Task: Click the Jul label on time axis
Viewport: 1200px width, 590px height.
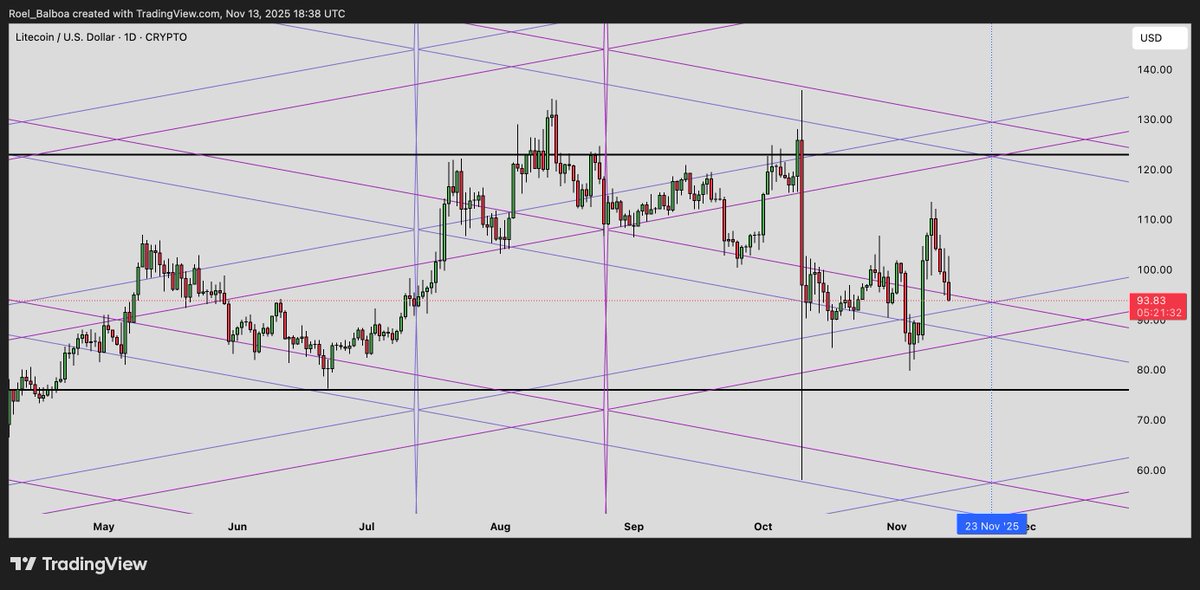Action: coord(367,525)
